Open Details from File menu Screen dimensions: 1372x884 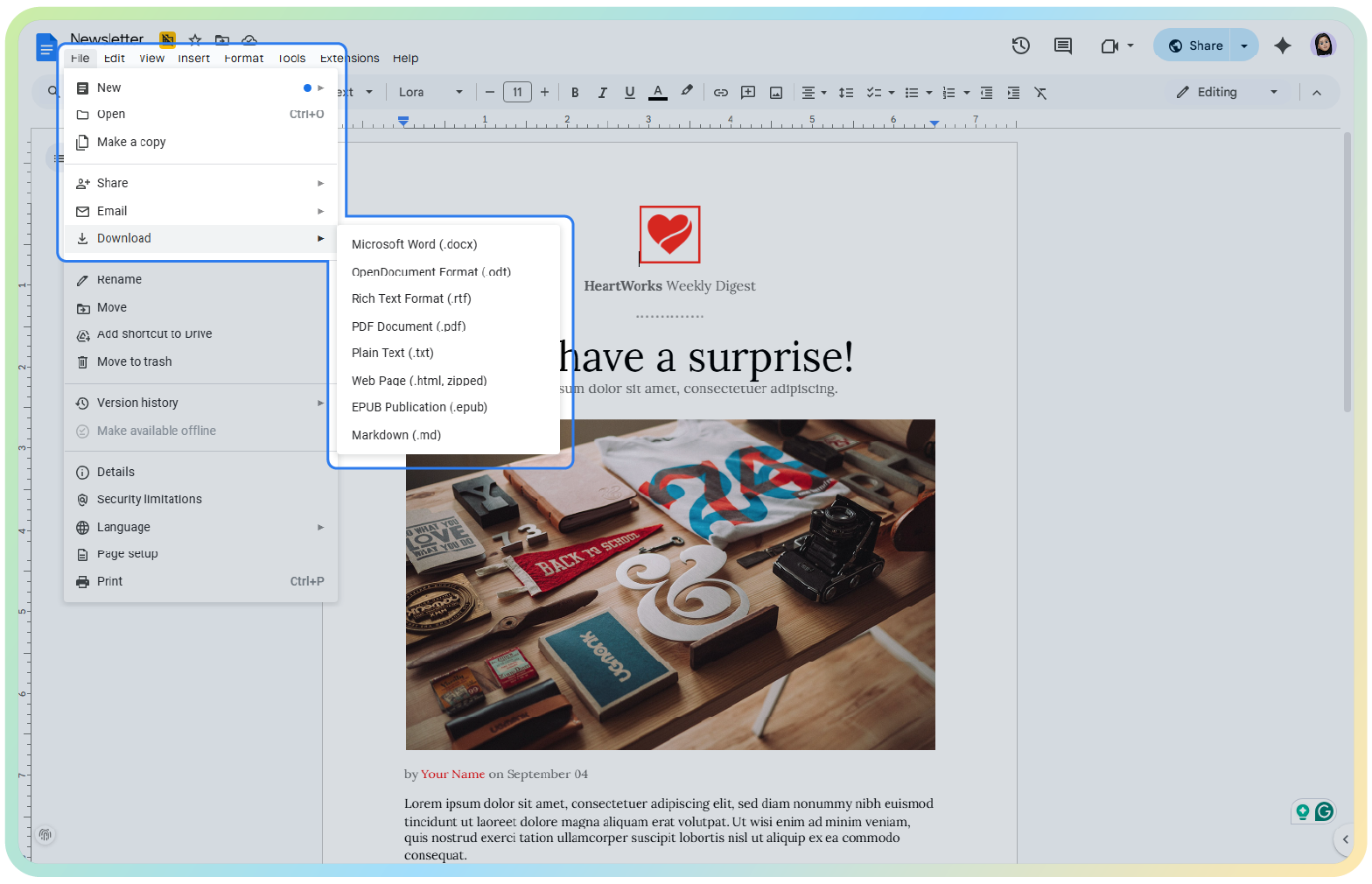tap(200, 472)
